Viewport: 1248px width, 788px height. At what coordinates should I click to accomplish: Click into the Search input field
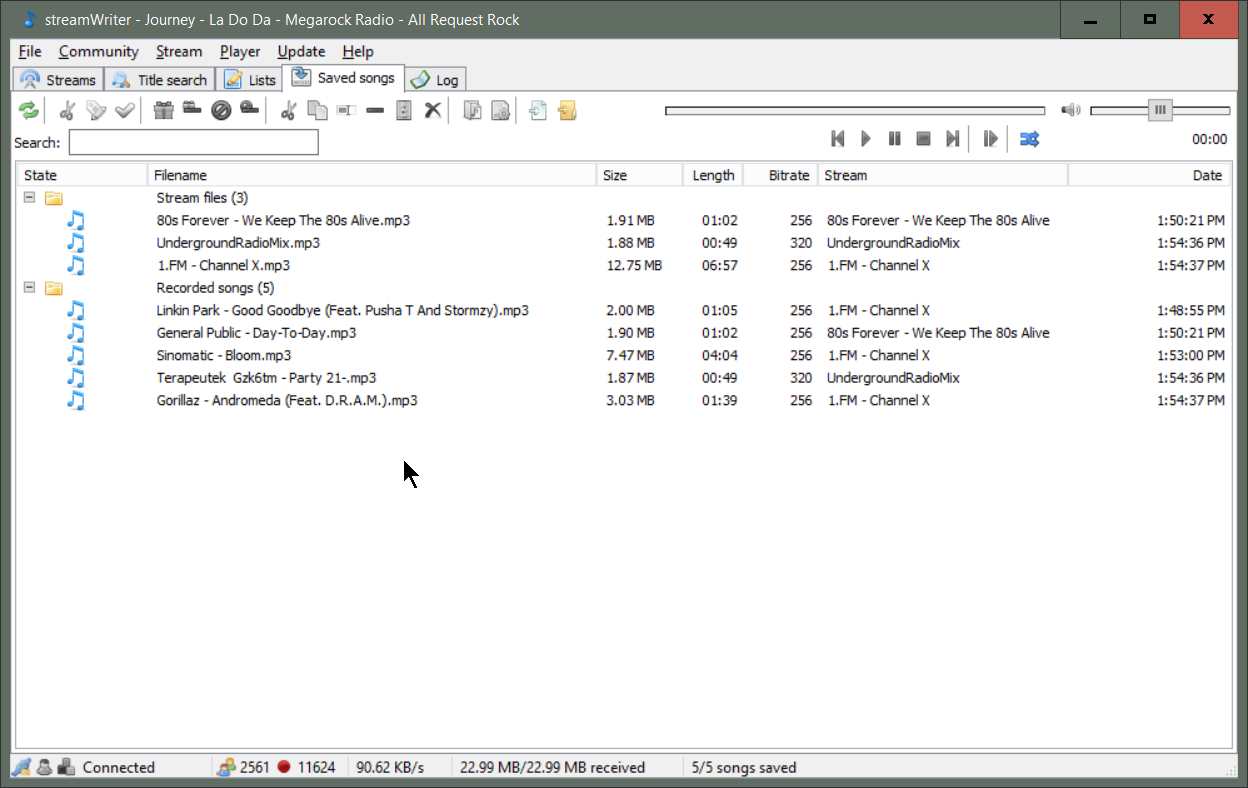pyautogui.click(x=193, y=142)
